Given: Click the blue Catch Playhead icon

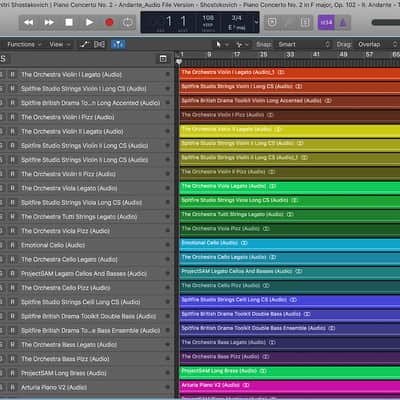Looking at the screenshot, I should (x=118, y=44).
